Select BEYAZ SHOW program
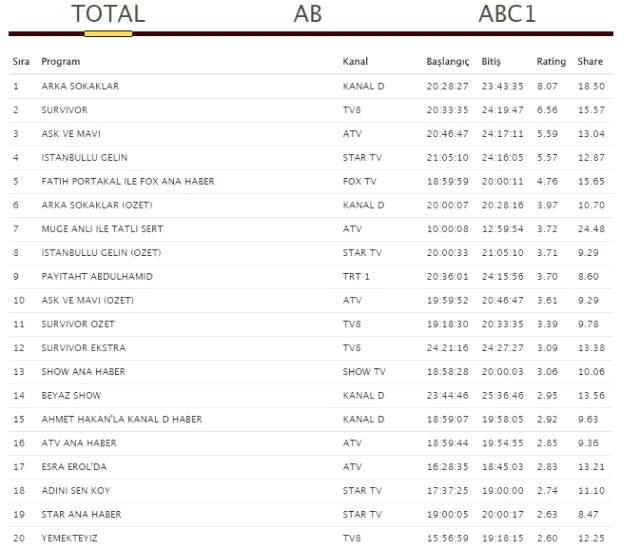This screenshot has width=640, height=550. pos(71,395)
